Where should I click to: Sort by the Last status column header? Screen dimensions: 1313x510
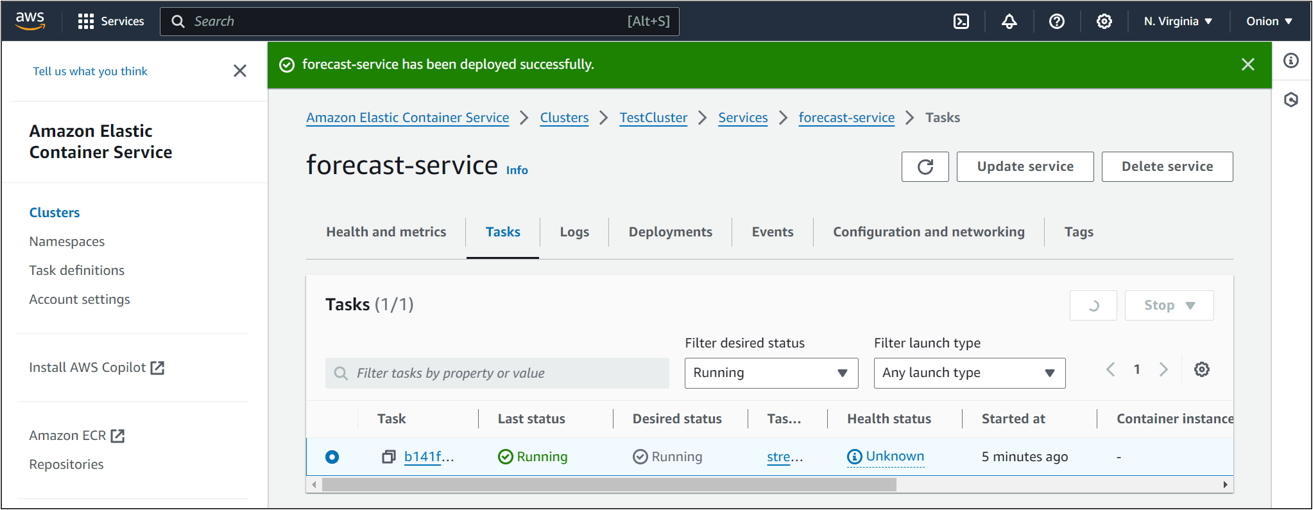tap(531, 419)
